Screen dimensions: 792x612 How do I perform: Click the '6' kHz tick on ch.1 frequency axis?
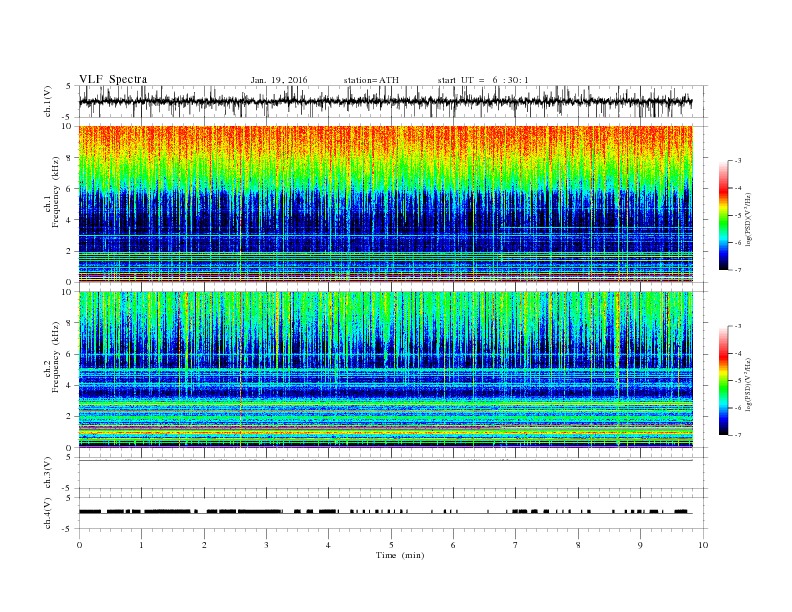click(69, 189)
